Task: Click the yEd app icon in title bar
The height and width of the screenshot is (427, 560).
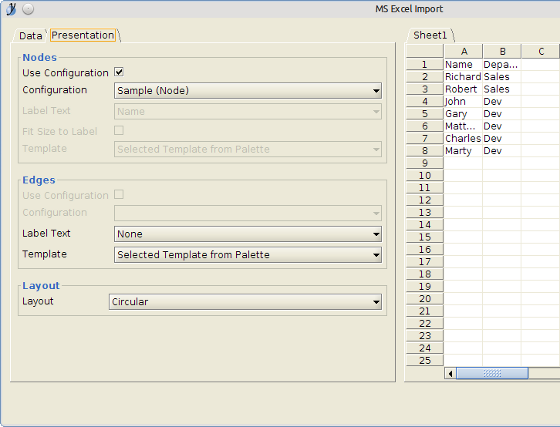Action: tap(11, 9)
